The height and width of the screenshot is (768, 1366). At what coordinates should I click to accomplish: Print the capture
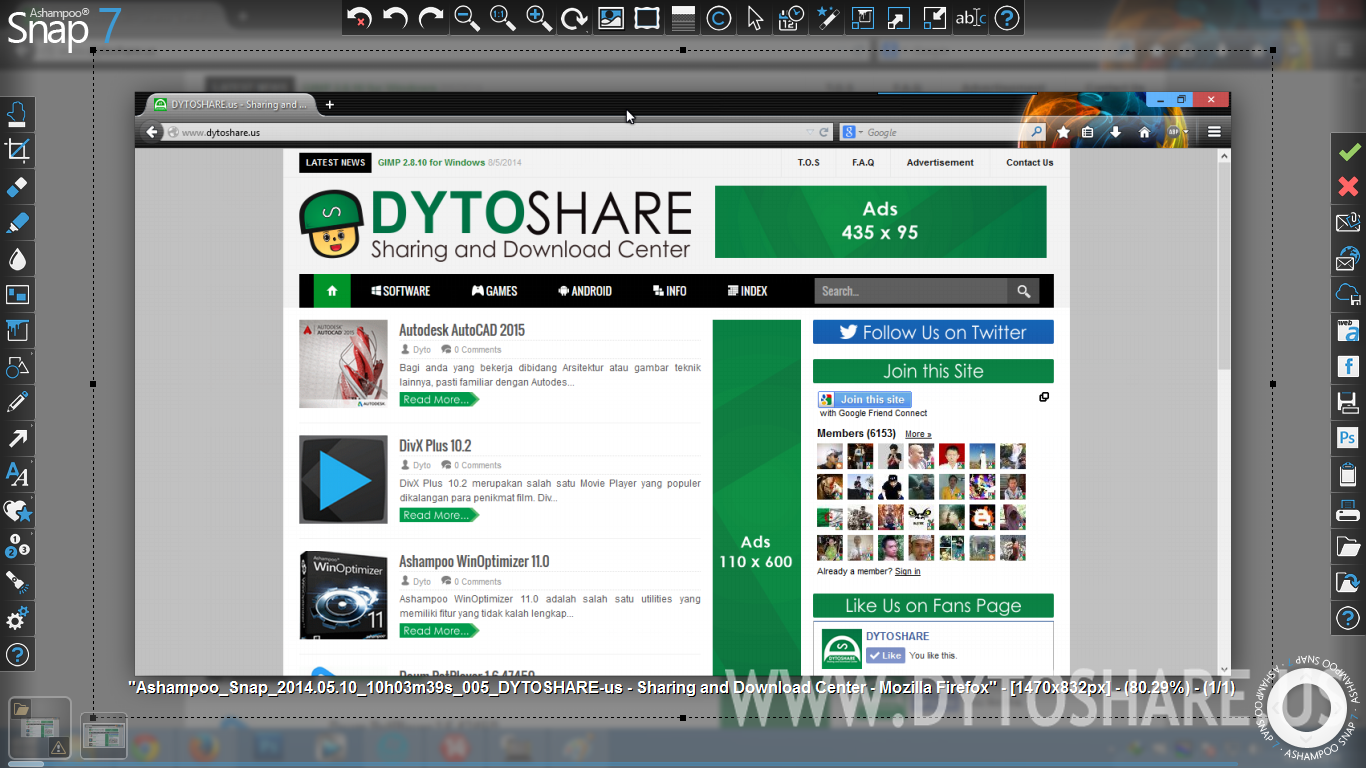tap(1349, 511)
